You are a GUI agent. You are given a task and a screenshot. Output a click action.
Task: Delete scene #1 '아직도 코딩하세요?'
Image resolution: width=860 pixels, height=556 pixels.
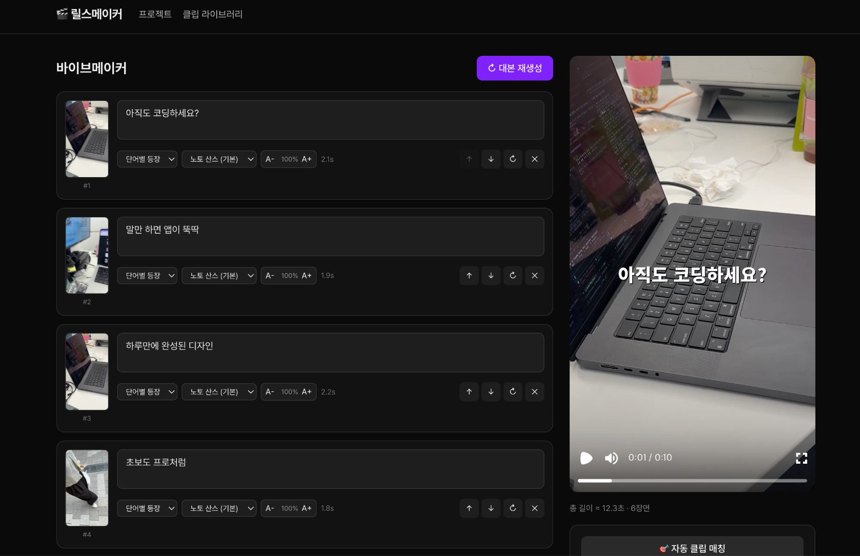pos(535,159)
